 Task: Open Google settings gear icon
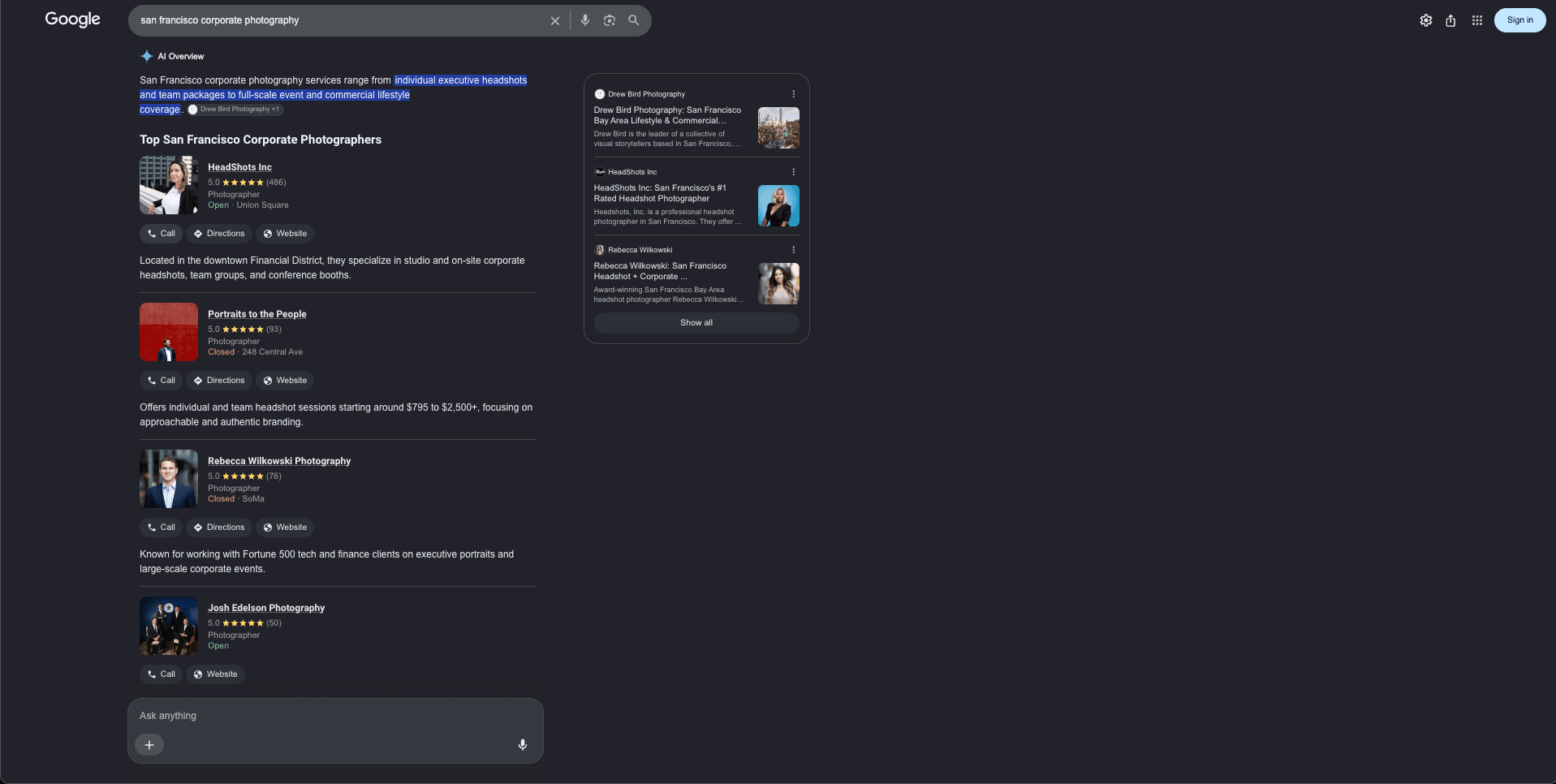click(1426, 20)
